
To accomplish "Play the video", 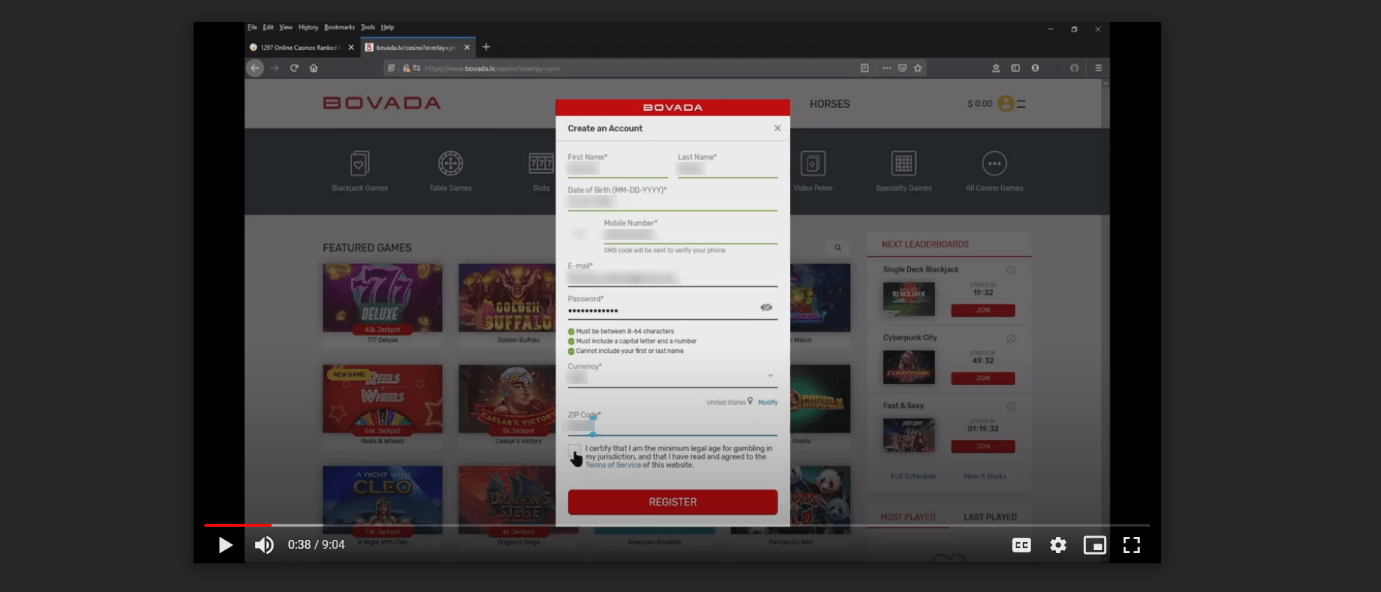I will click(225, 545).
